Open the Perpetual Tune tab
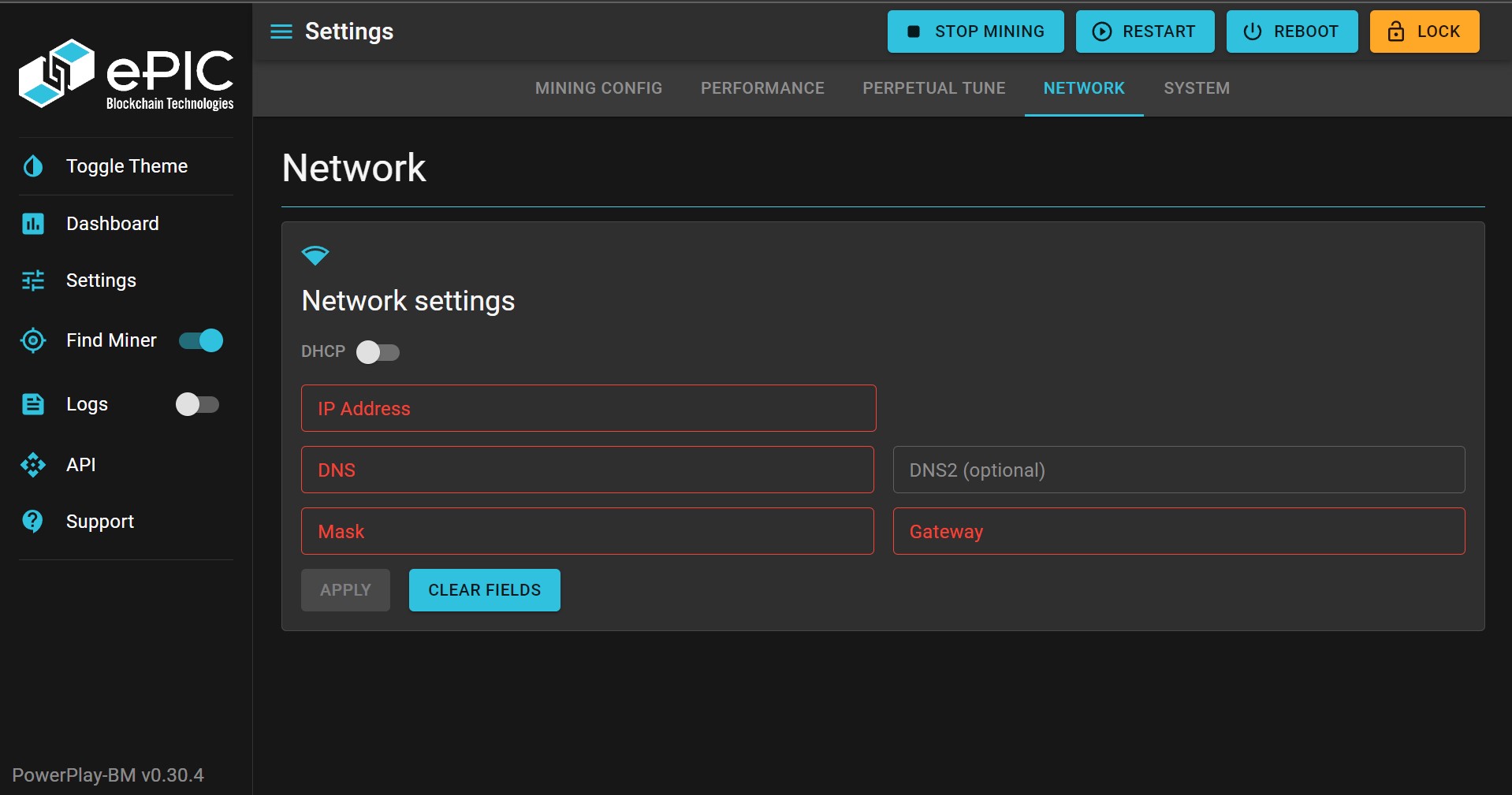Viewport: 1512px width, 795px height. click(x=933, y=88)
